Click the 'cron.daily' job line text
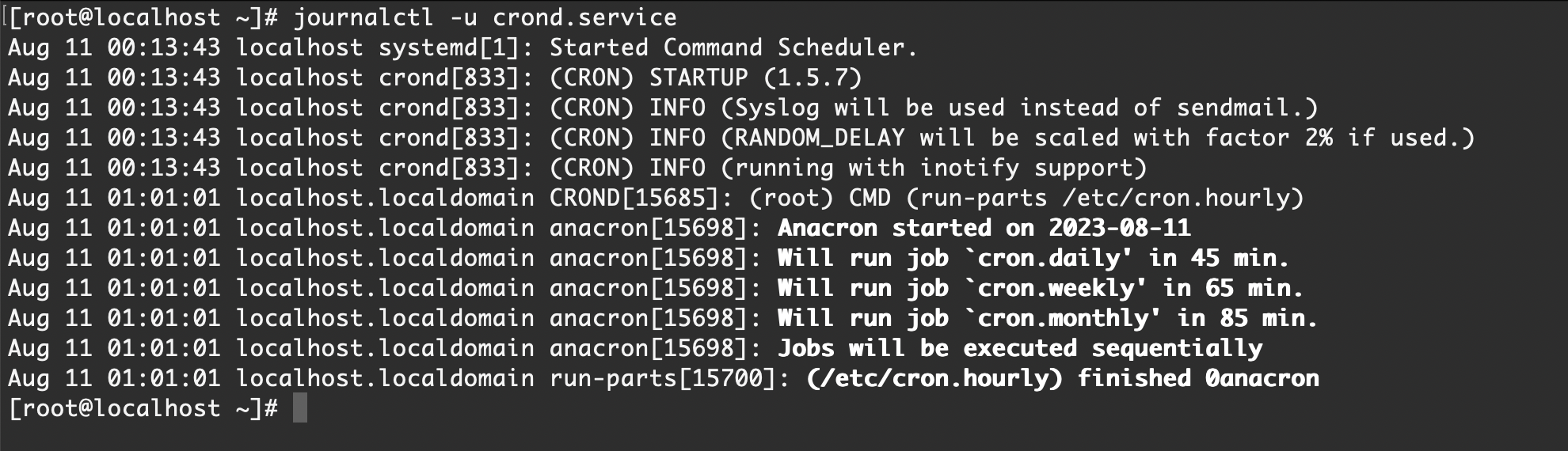 click(x=1033, y=258)
